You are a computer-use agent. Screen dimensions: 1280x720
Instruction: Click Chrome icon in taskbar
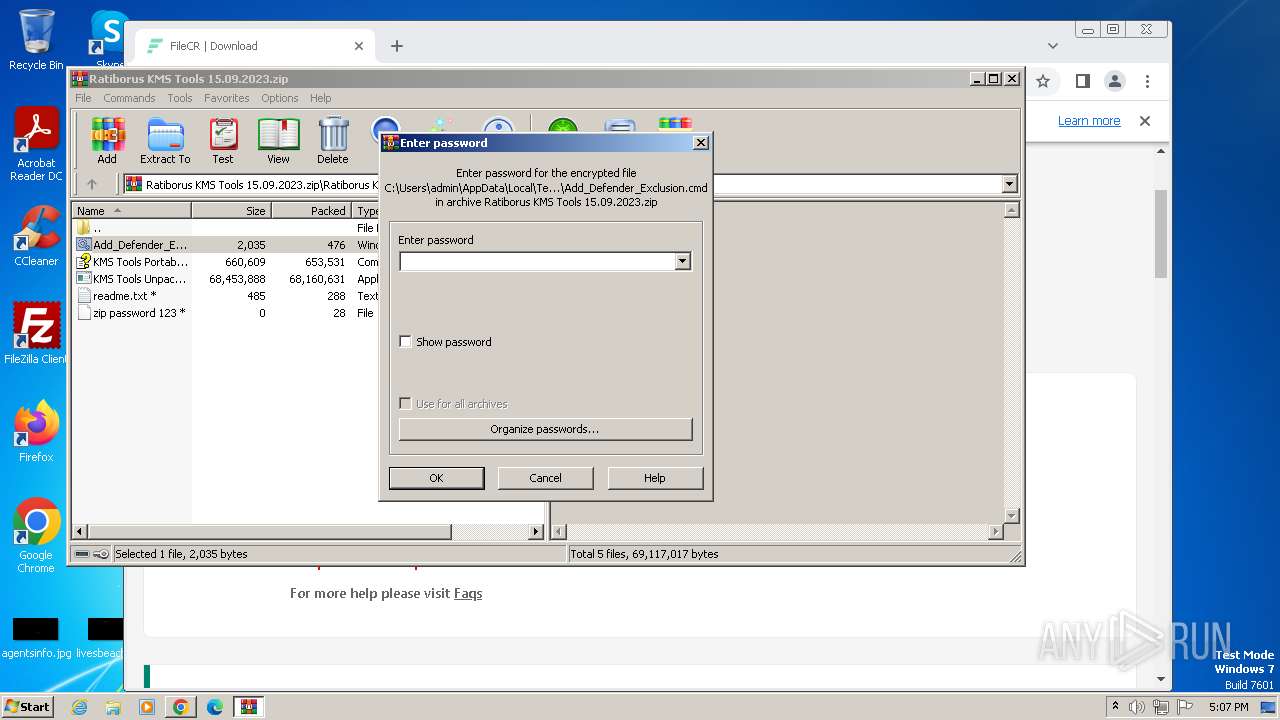click(x=180, y=707)
